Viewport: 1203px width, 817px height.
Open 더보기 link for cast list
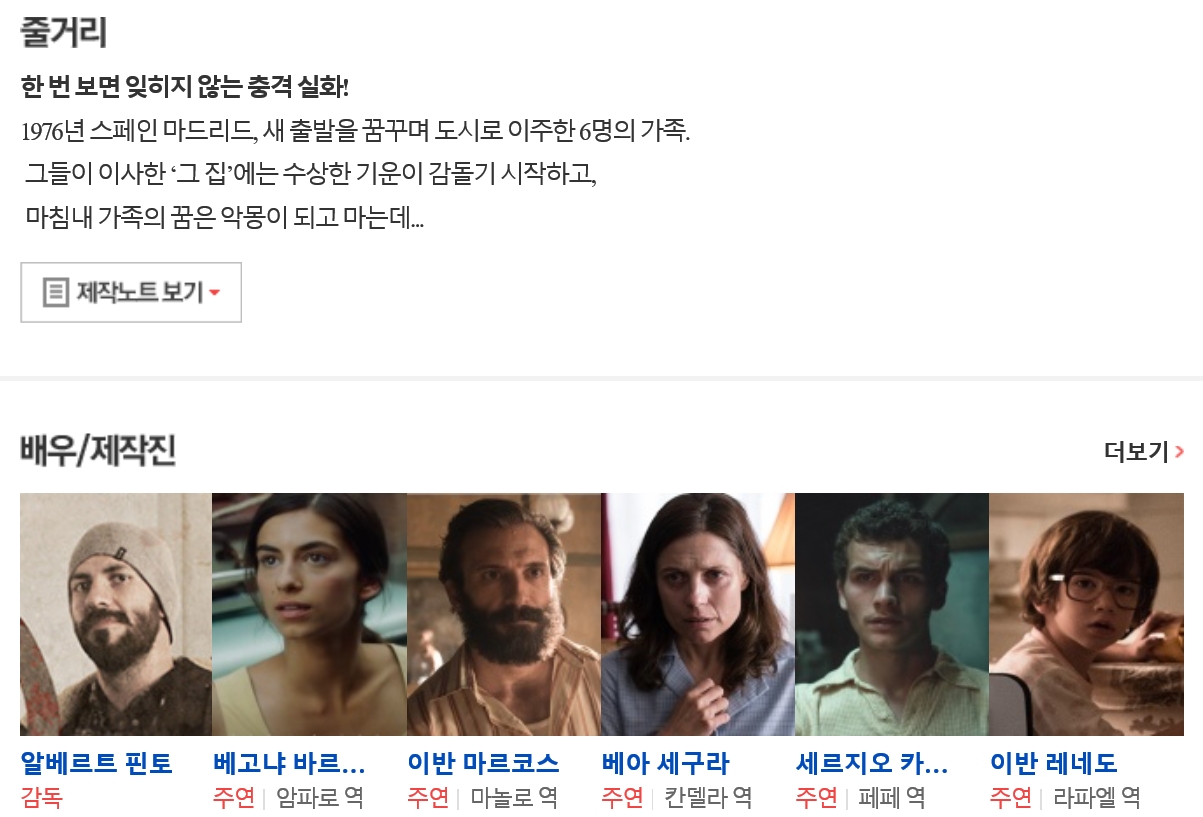coord(1144,451)
